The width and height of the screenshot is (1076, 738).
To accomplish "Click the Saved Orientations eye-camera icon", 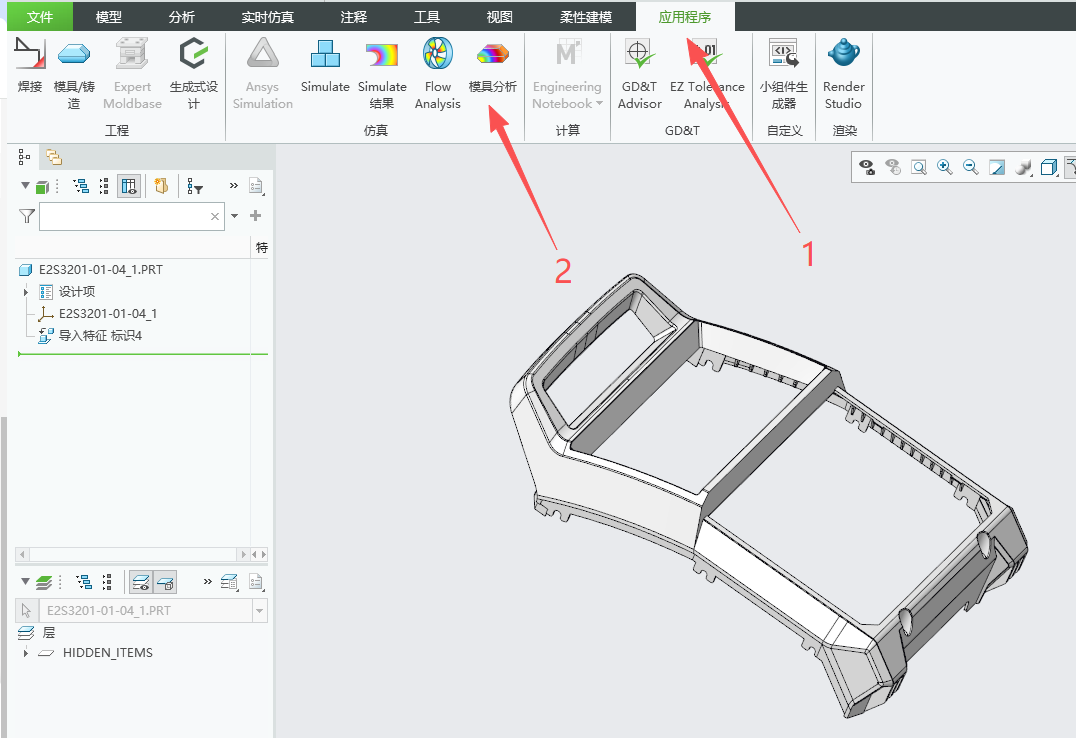I will [867, 167].
